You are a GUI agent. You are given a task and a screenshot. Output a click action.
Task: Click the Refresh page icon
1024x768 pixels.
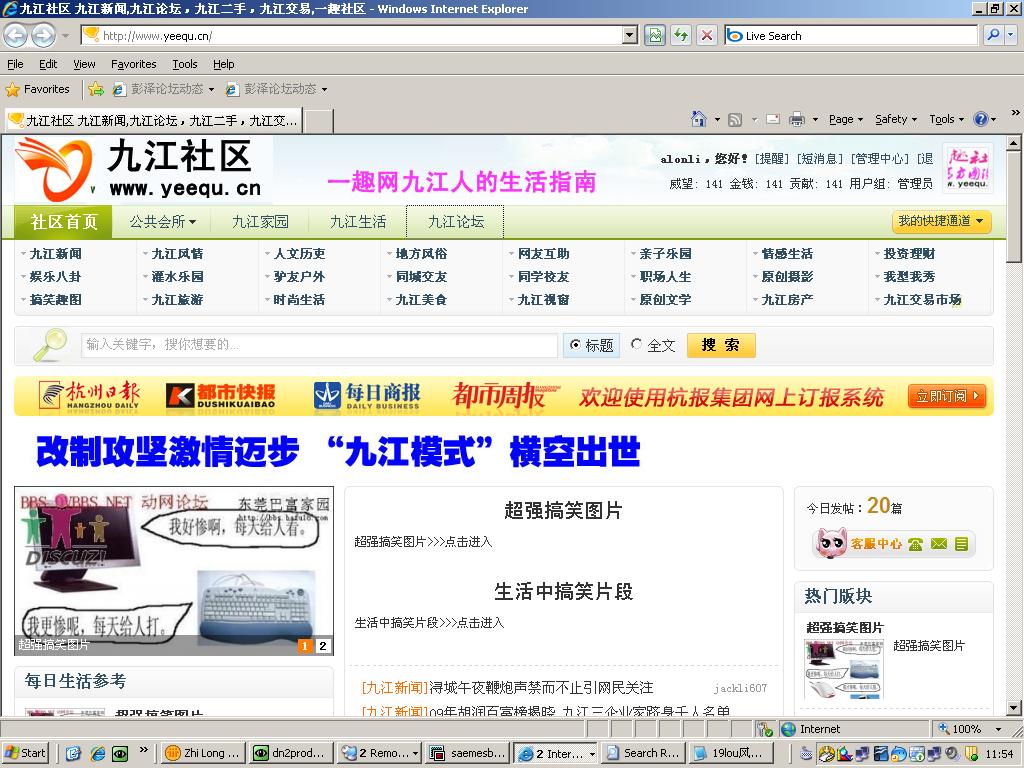click(681, 36)
